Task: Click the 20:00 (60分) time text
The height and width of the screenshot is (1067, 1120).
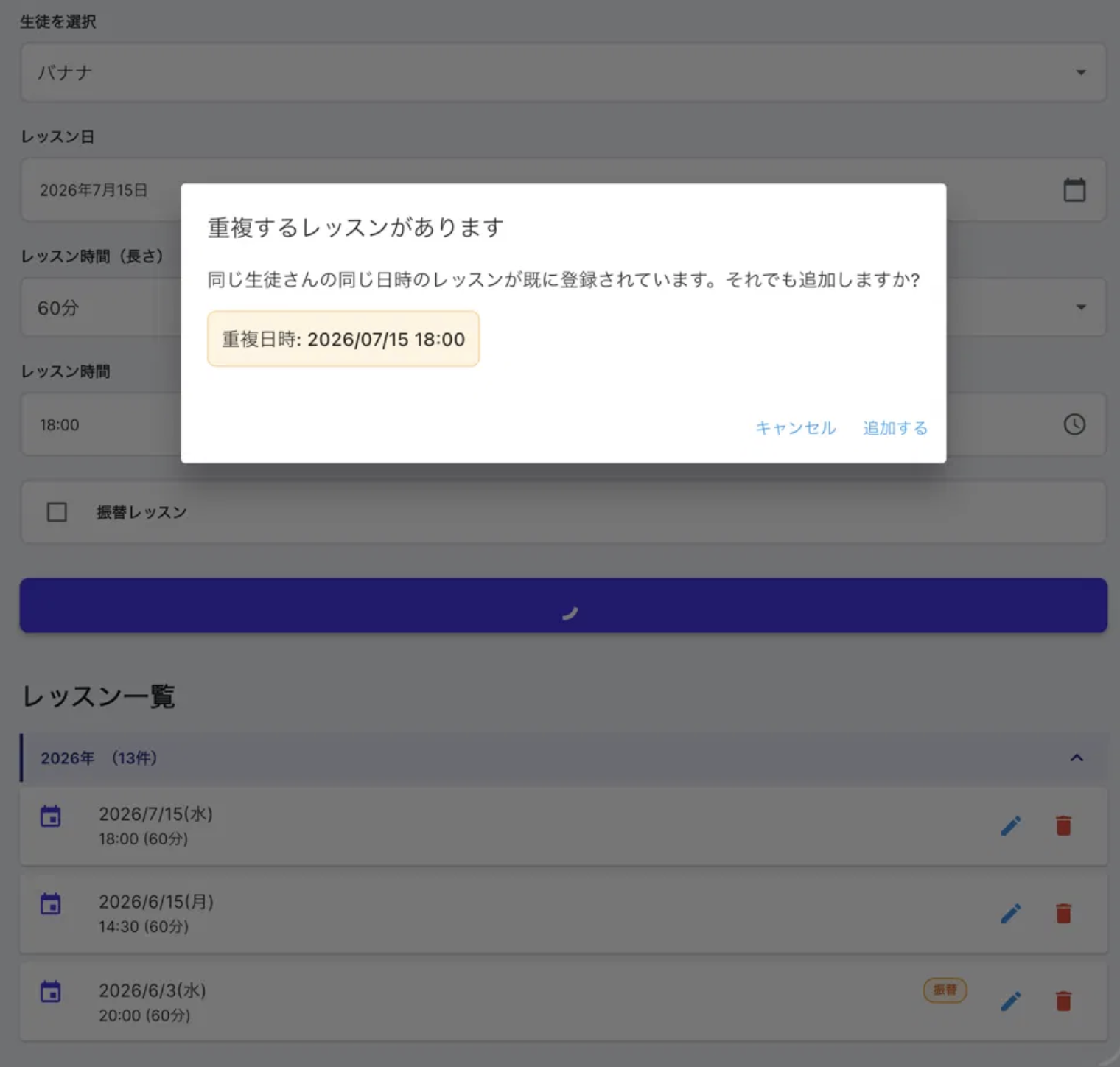Action: tap(144, 1015)
